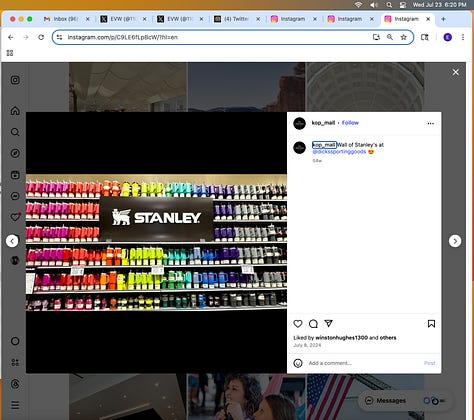
Task: Open hamburger More menu in sidebar
Action: 15,405
